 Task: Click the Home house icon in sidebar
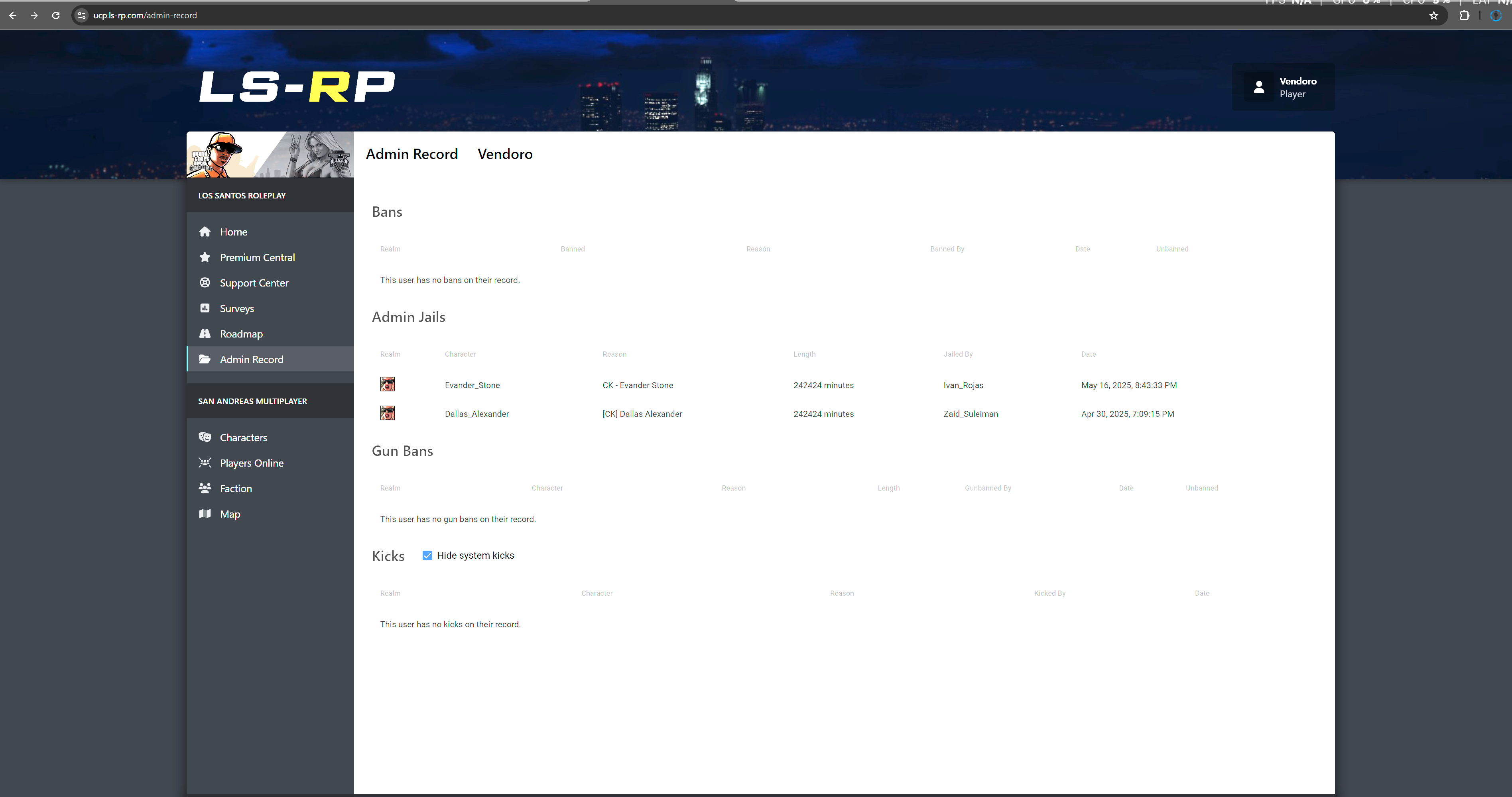pyautogui.click(x=205, y=232)
